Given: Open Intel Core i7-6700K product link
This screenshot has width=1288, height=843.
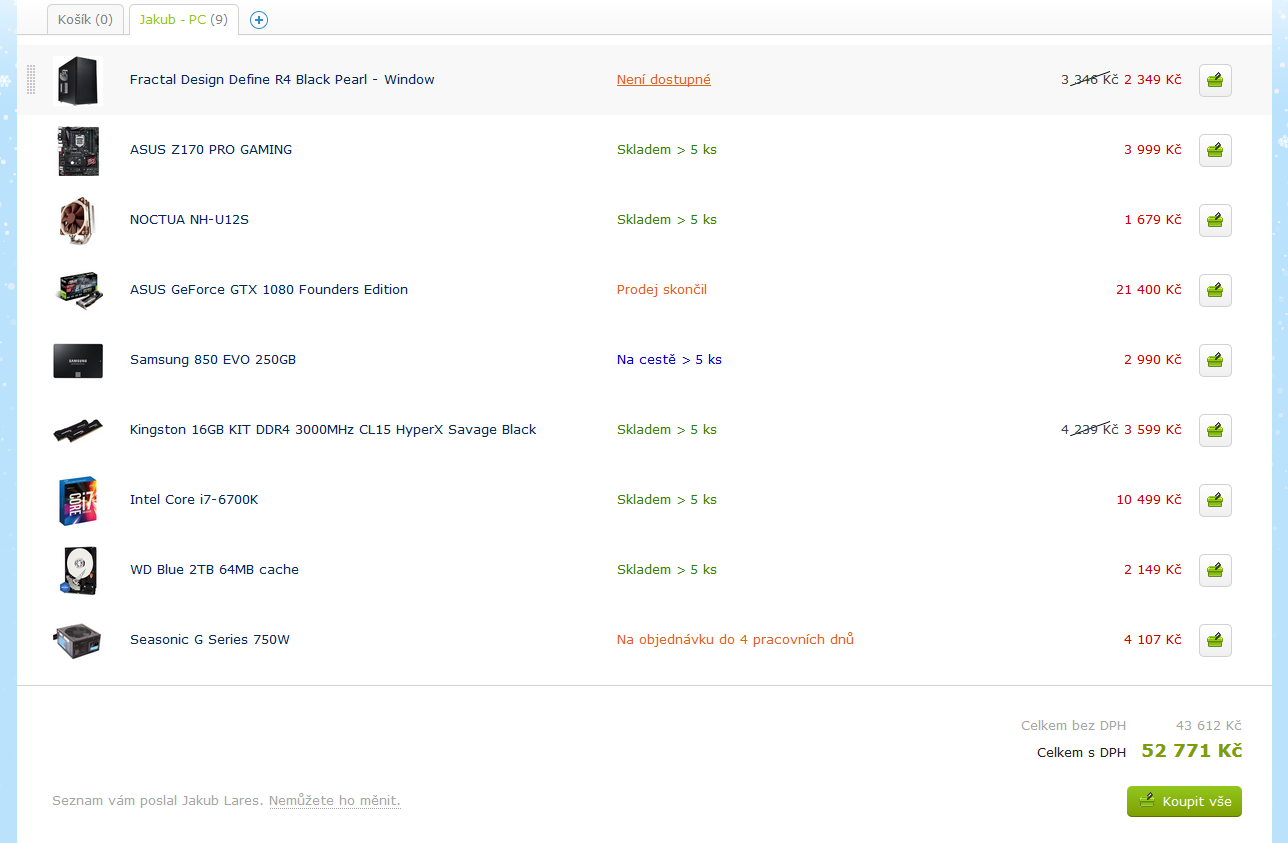Looking at the screenshot, I should coord(194,500).
